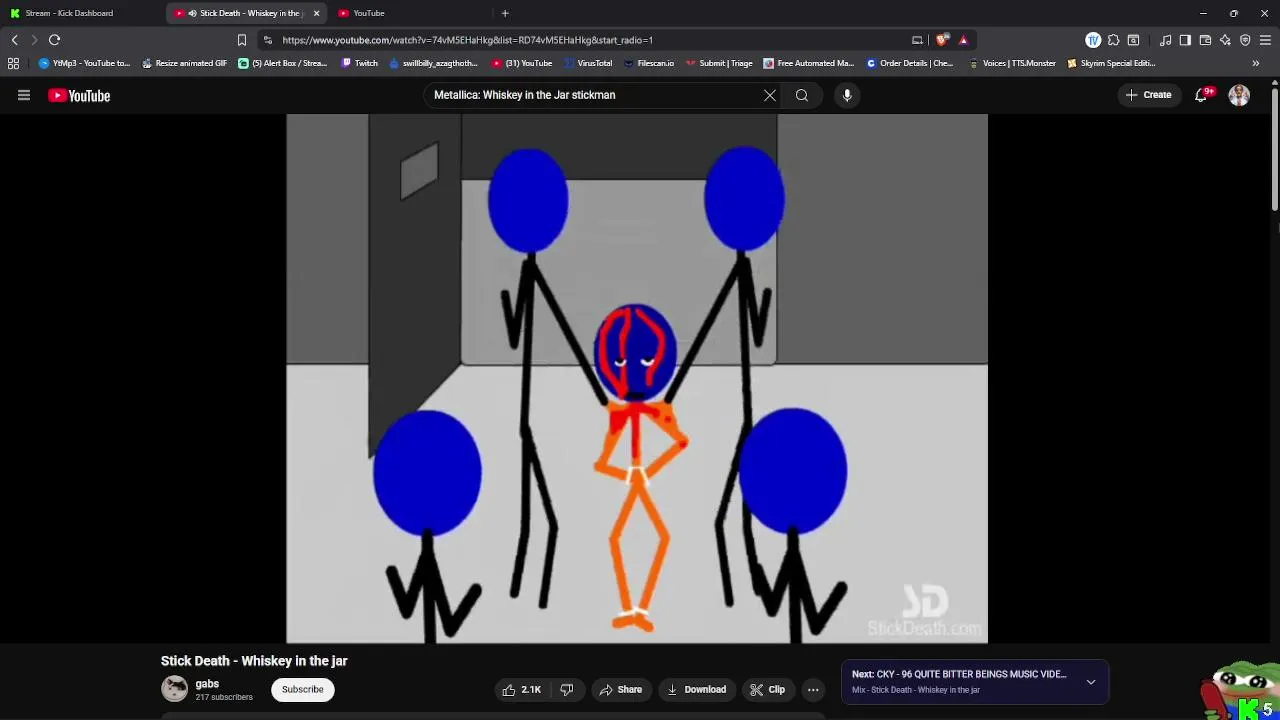Open the music playlist toolbar icon
The height and width of the screenshot is (720, 1280).
pos(1165,40)
